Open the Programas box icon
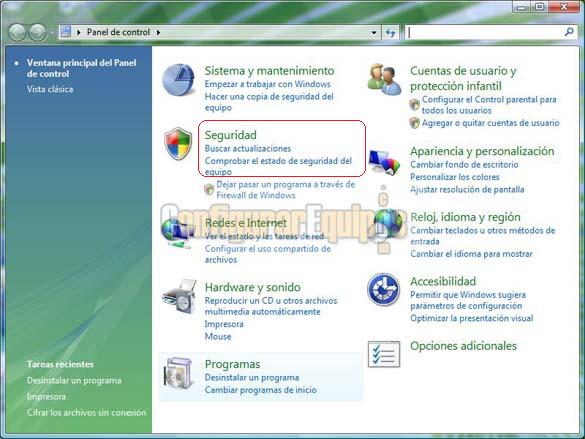 [x=179, y=373]
